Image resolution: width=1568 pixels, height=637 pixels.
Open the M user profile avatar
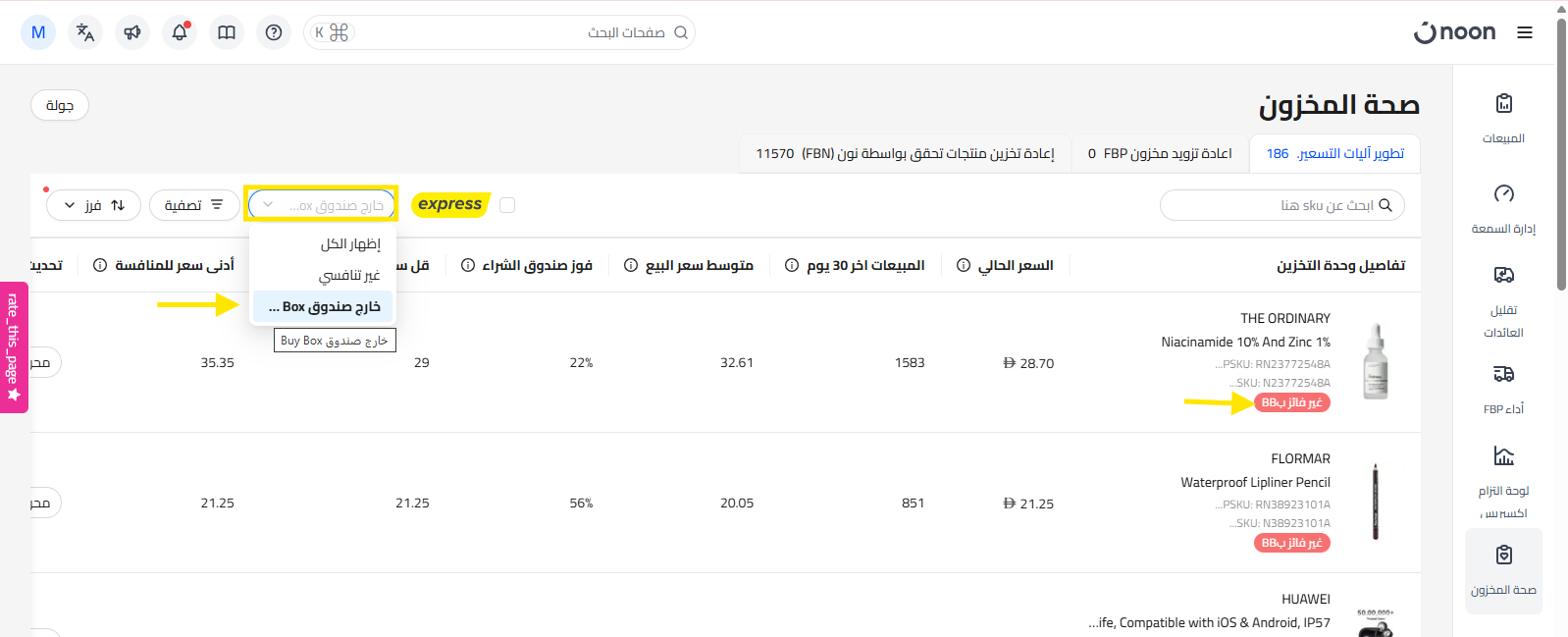[38, 32]
